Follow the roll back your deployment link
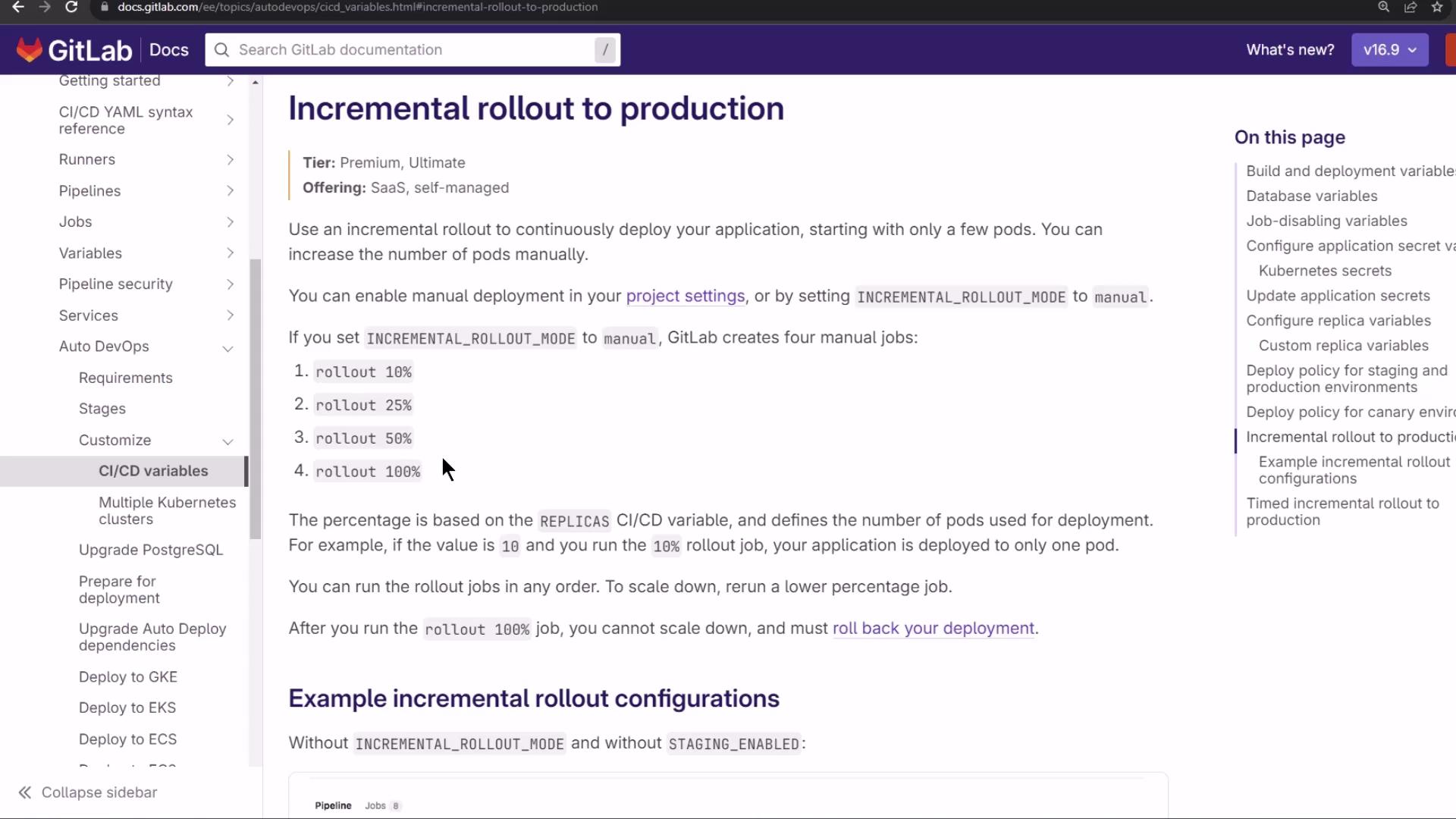Image resolution: width=1456 pixels, height=819 pixels. 933,629
